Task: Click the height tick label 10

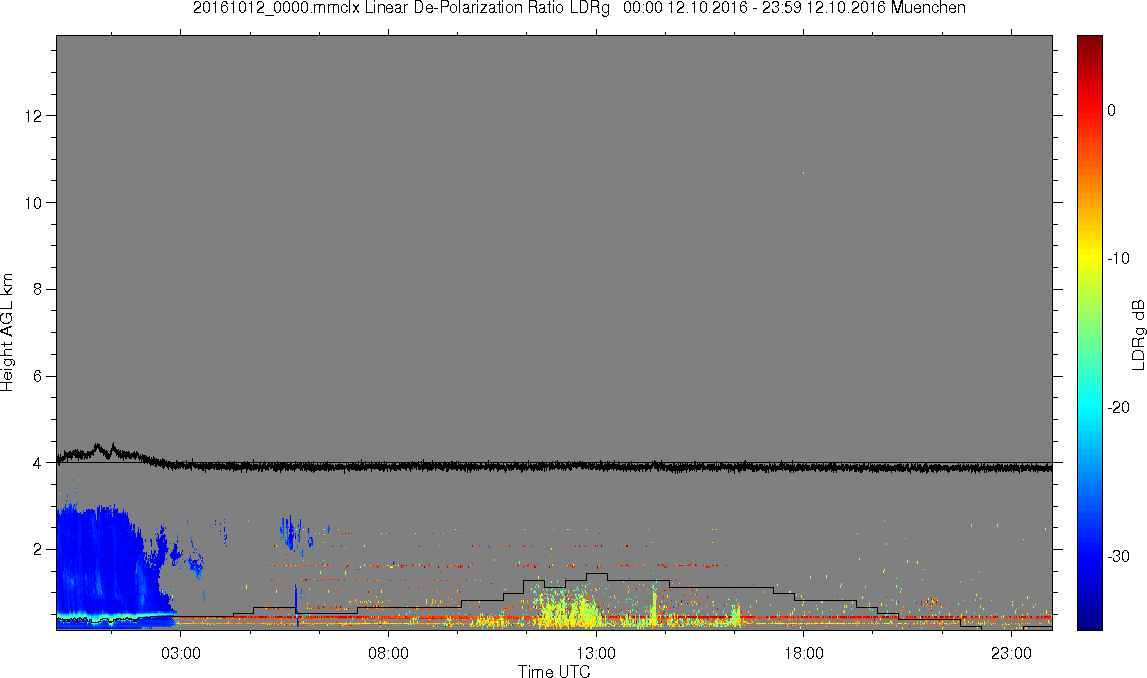Action: pyautogui.click(x=34, y=203)
